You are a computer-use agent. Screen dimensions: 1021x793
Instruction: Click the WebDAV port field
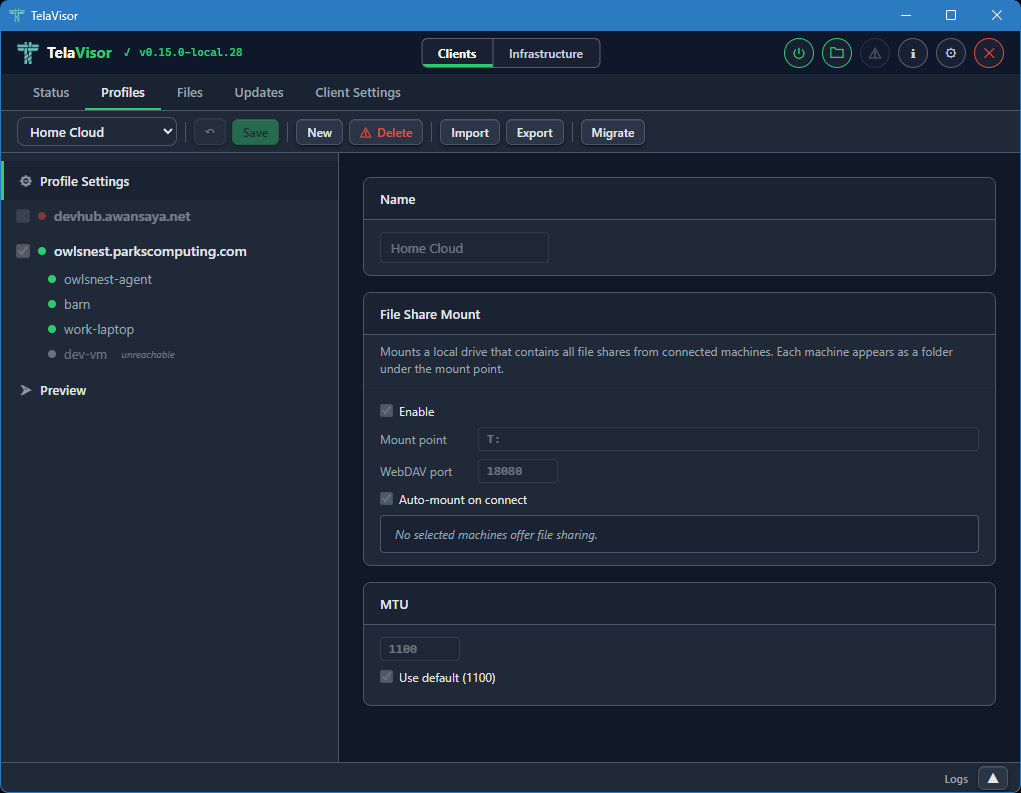[518, 471]
